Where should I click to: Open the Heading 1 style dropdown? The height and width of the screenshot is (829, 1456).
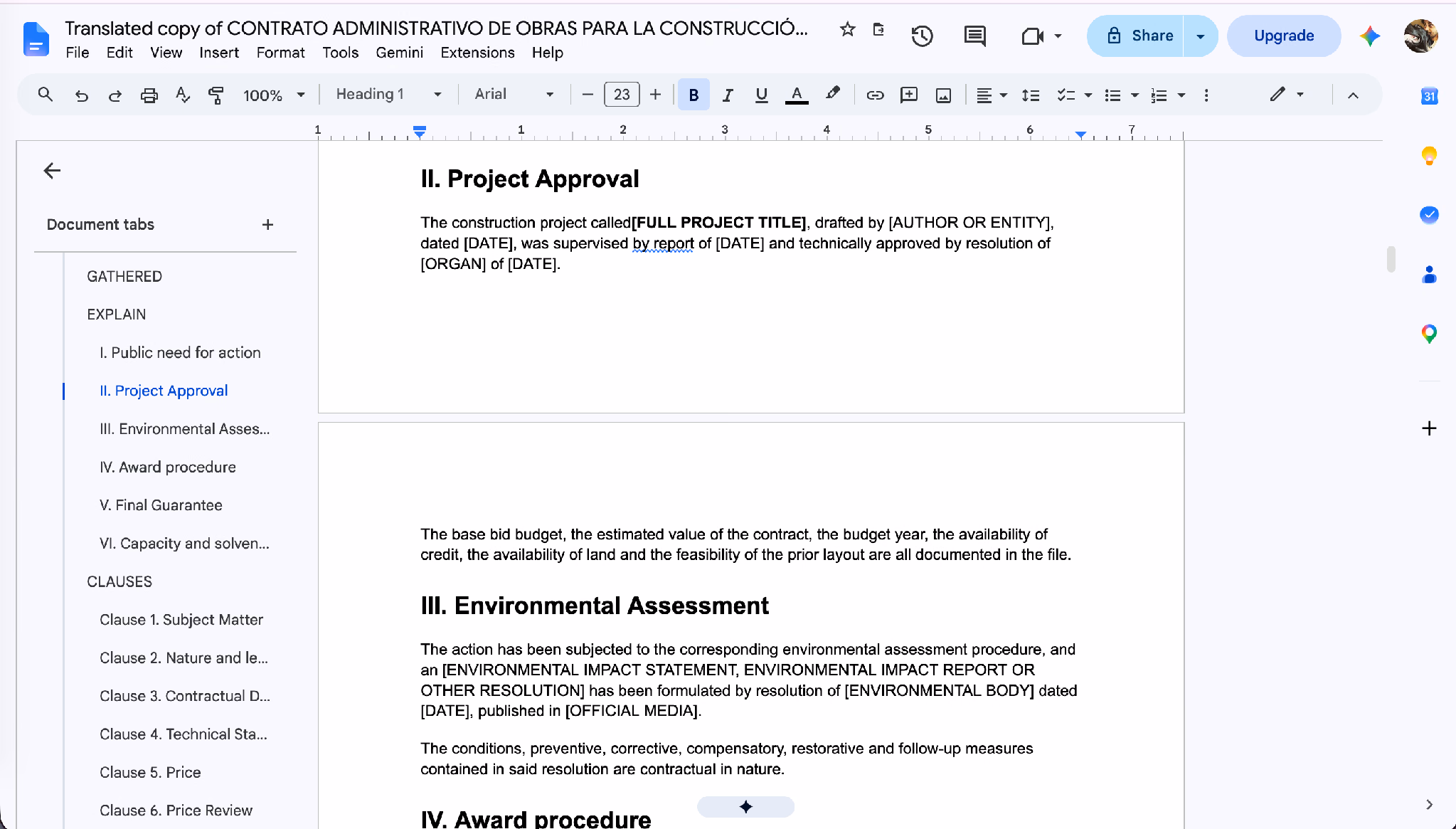pyautogui.click(x=388, y=94)
